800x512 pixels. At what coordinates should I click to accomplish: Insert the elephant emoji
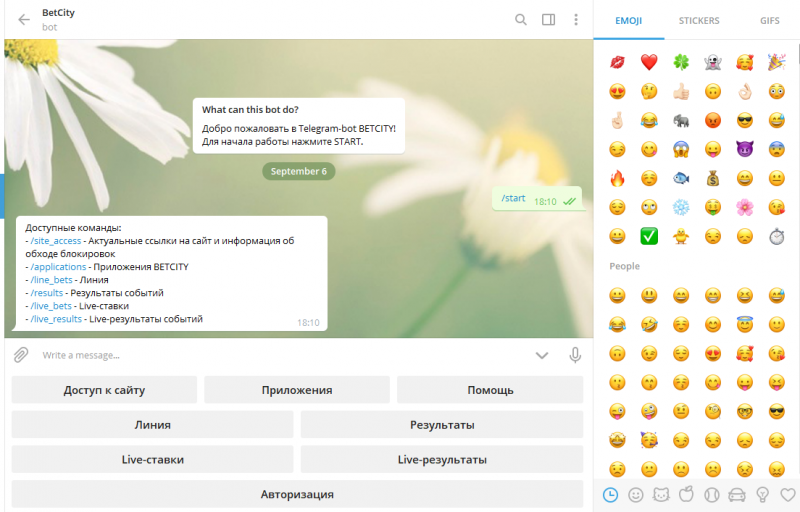pyautogui.click(x=681, y=120)
